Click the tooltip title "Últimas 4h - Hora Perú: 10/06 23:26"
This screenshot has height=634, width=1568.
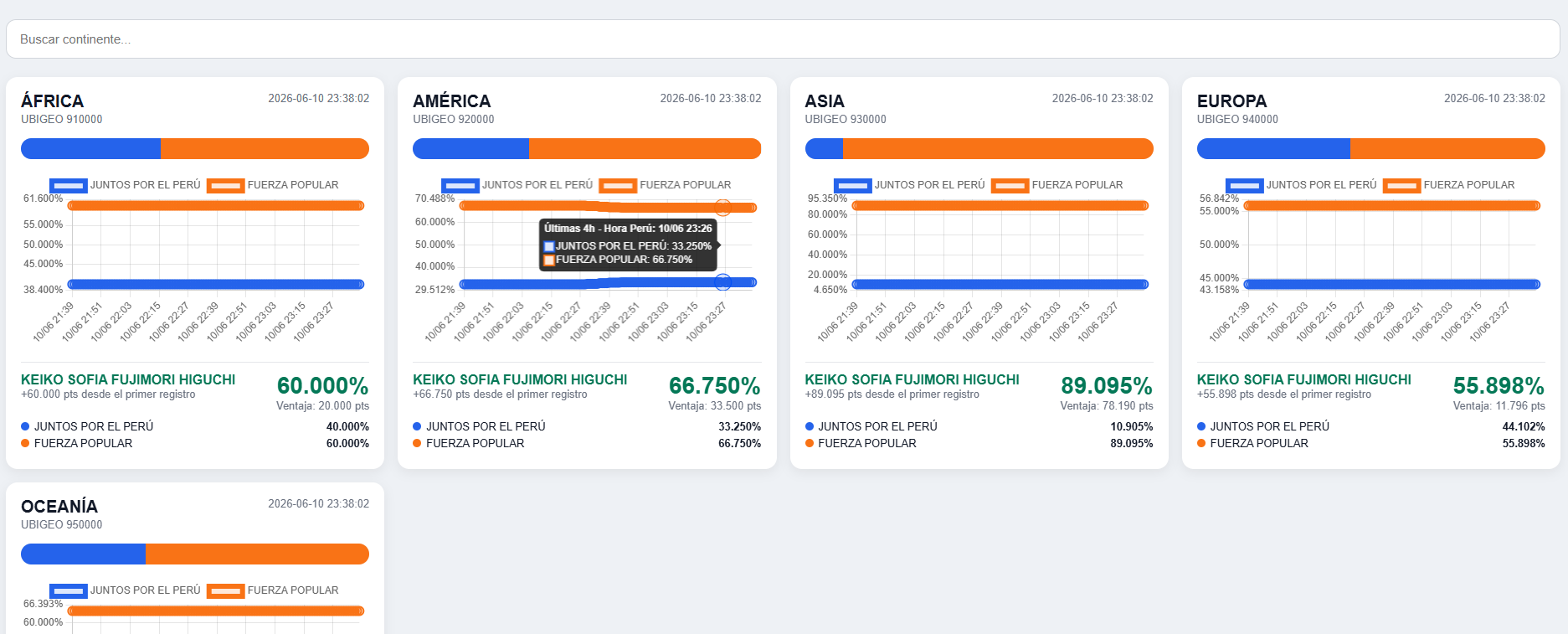point(628,229)
